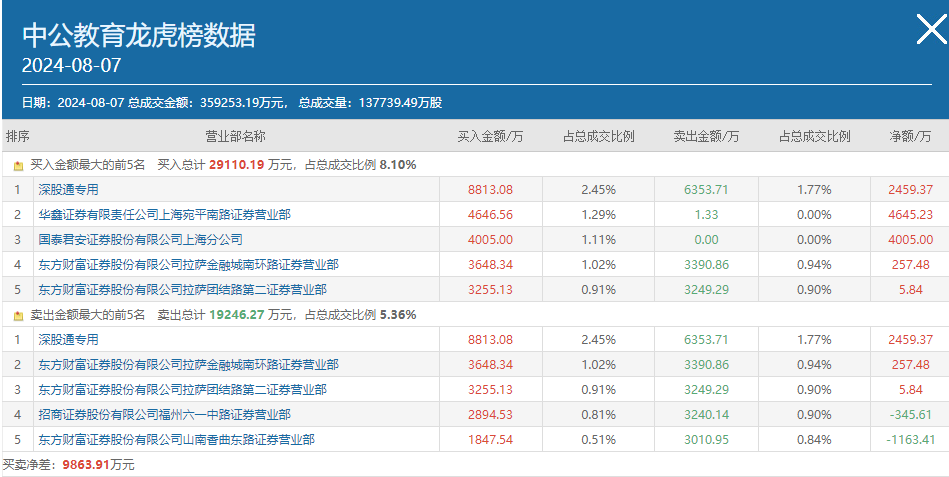Click the icon beside 卖出金额最大的前5名
The height and width of the screenshot is (477, 949).
point(18,315)
